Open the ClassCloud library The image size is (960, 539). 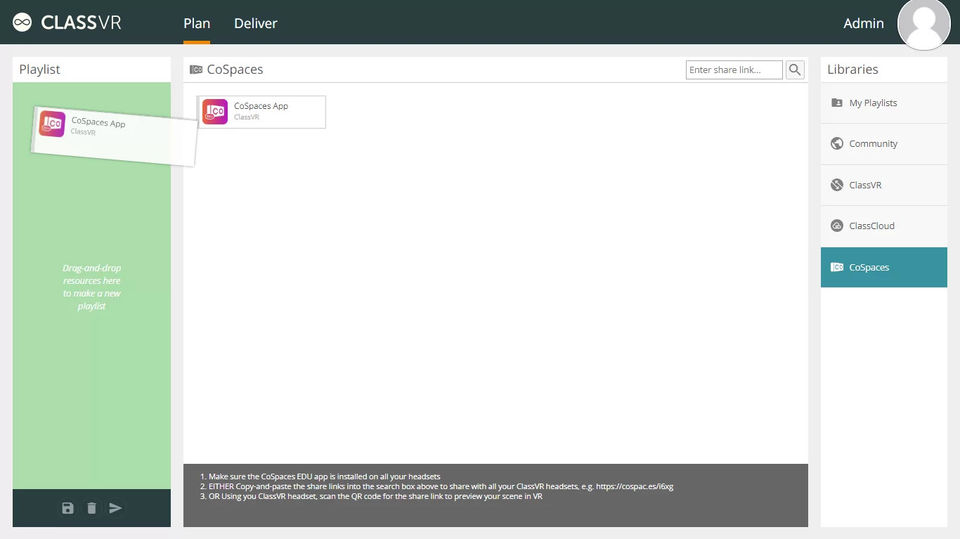tap(883, 226)
